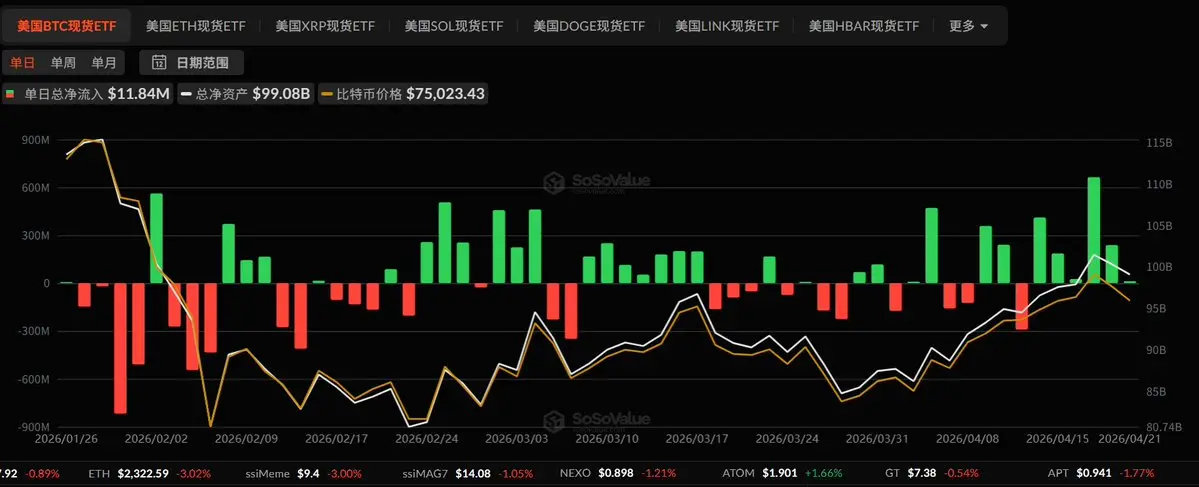Image resolution: width=1199 pixels, height=487 pixels.
Task: Click the white 总净资产 legend line marker
Action: point(187,94)
